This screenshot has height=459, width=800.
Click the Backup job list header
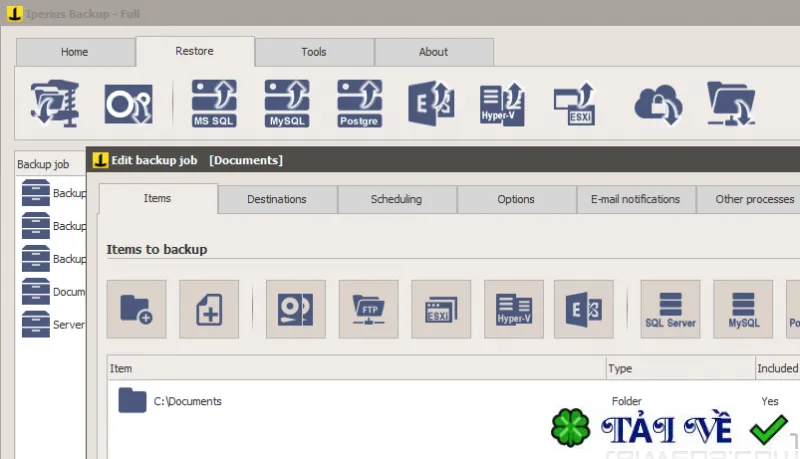pos(51,164)
